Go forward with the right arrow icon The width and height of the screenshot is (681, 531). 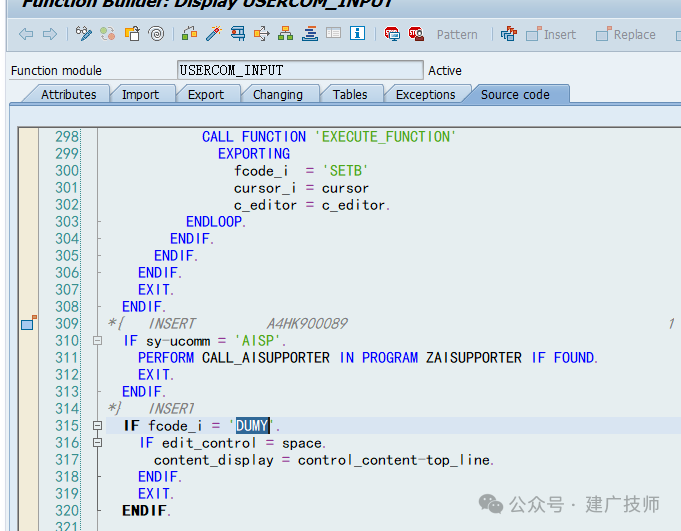click(50, 34)
